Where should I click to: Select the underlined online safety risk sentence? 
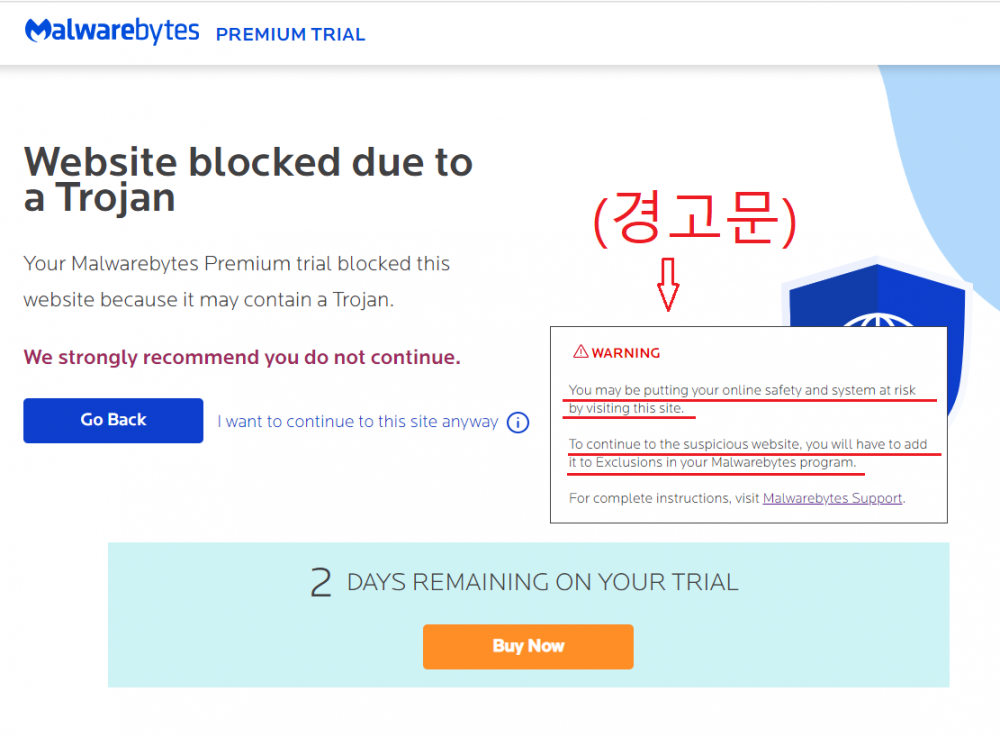click(742, 398)
